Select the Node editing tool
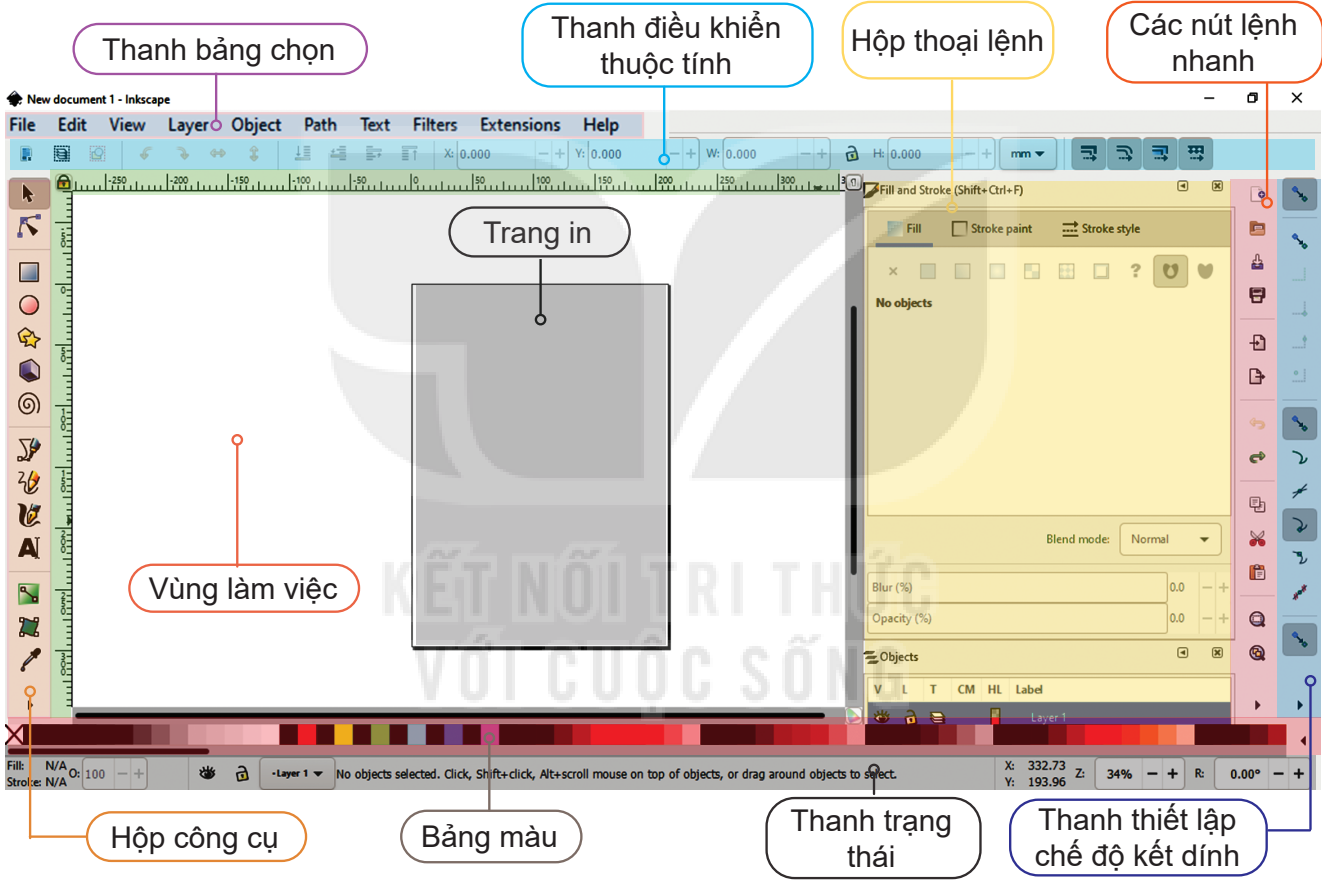Image resolution: width=1322 pixels, height=883 pixels. click(29, 227)
